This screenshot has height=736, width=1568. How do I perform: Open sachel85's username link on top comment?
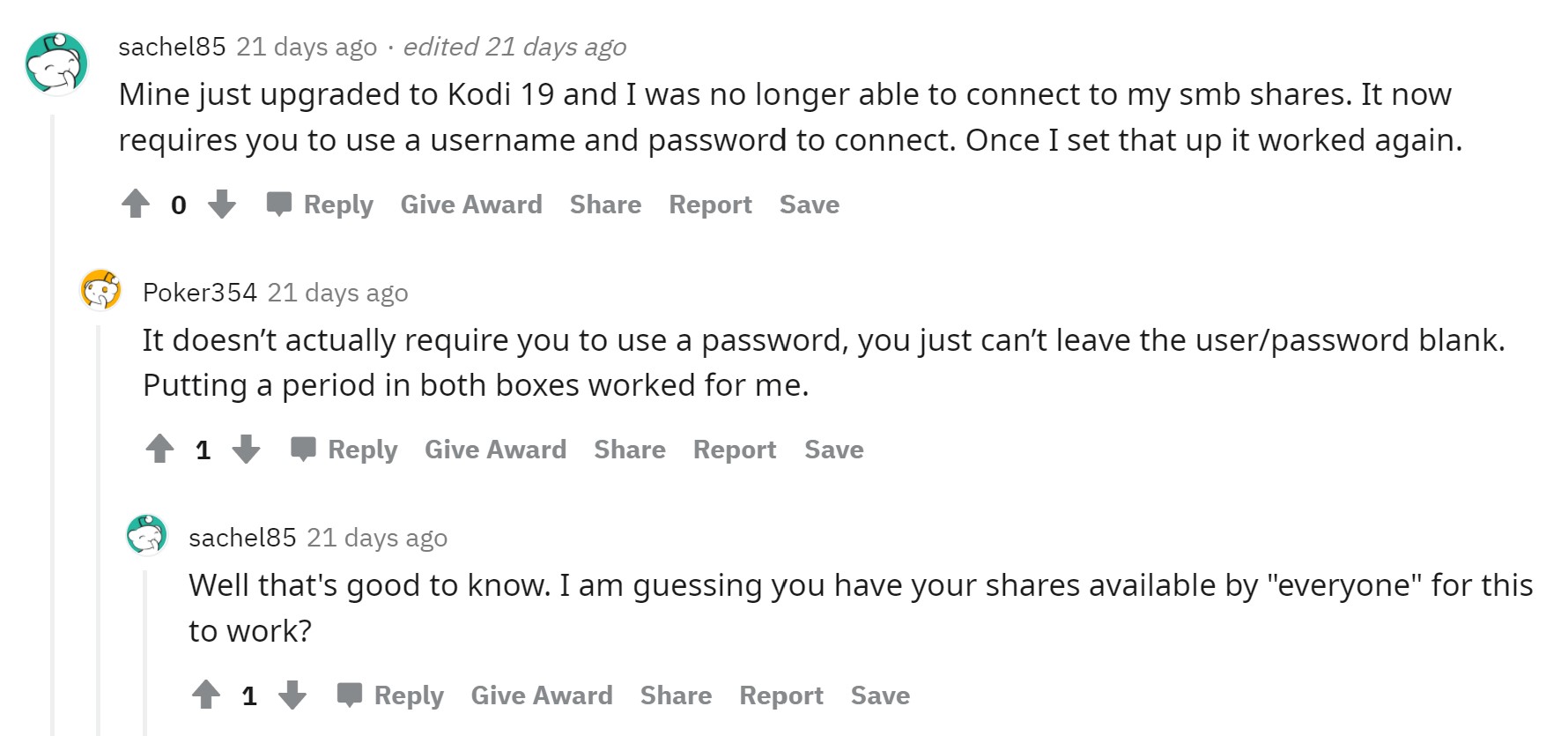click(x=172, y=47)
